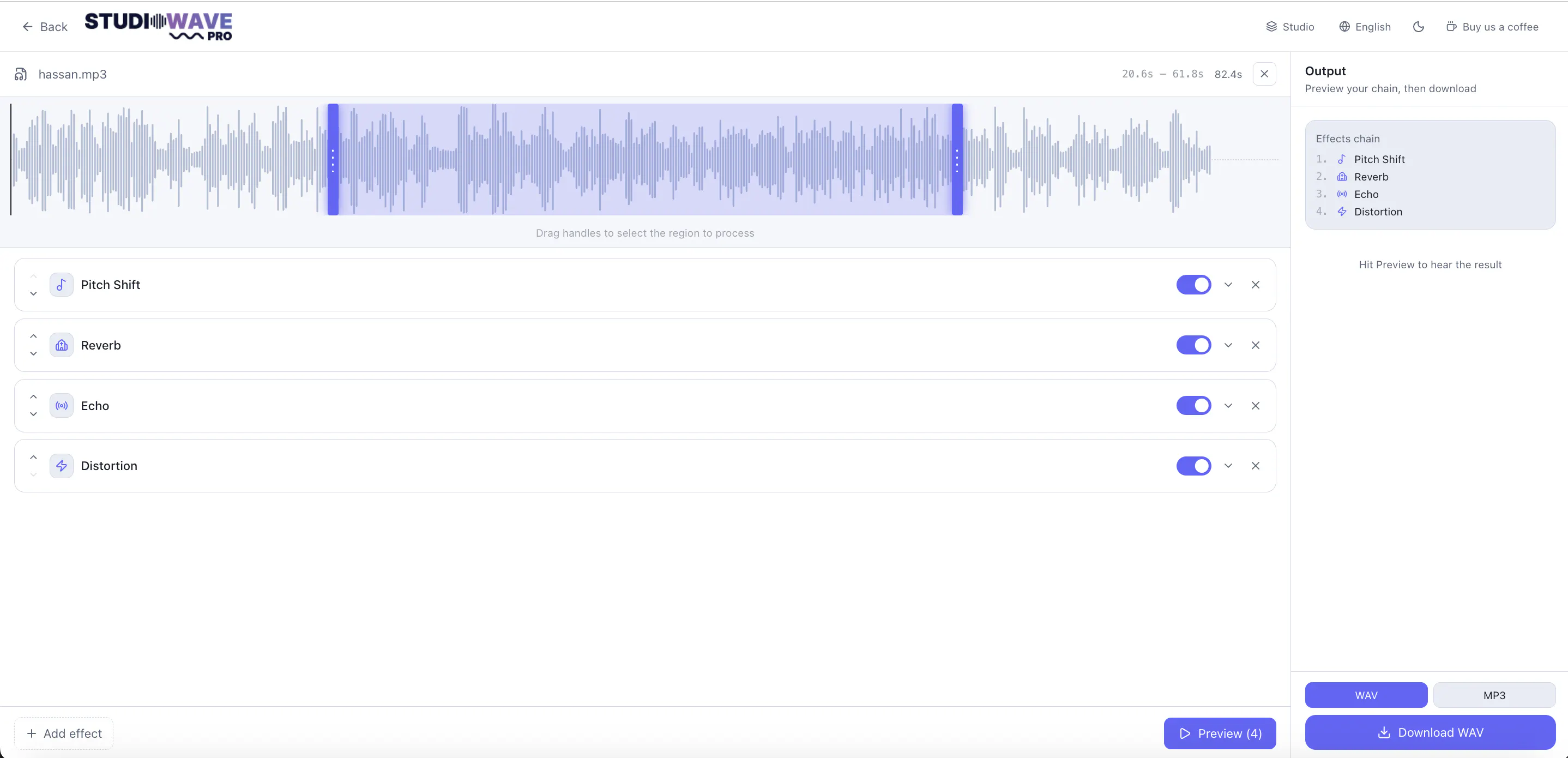
Task: Select MP3 output format
Action: click(1494, 695)
